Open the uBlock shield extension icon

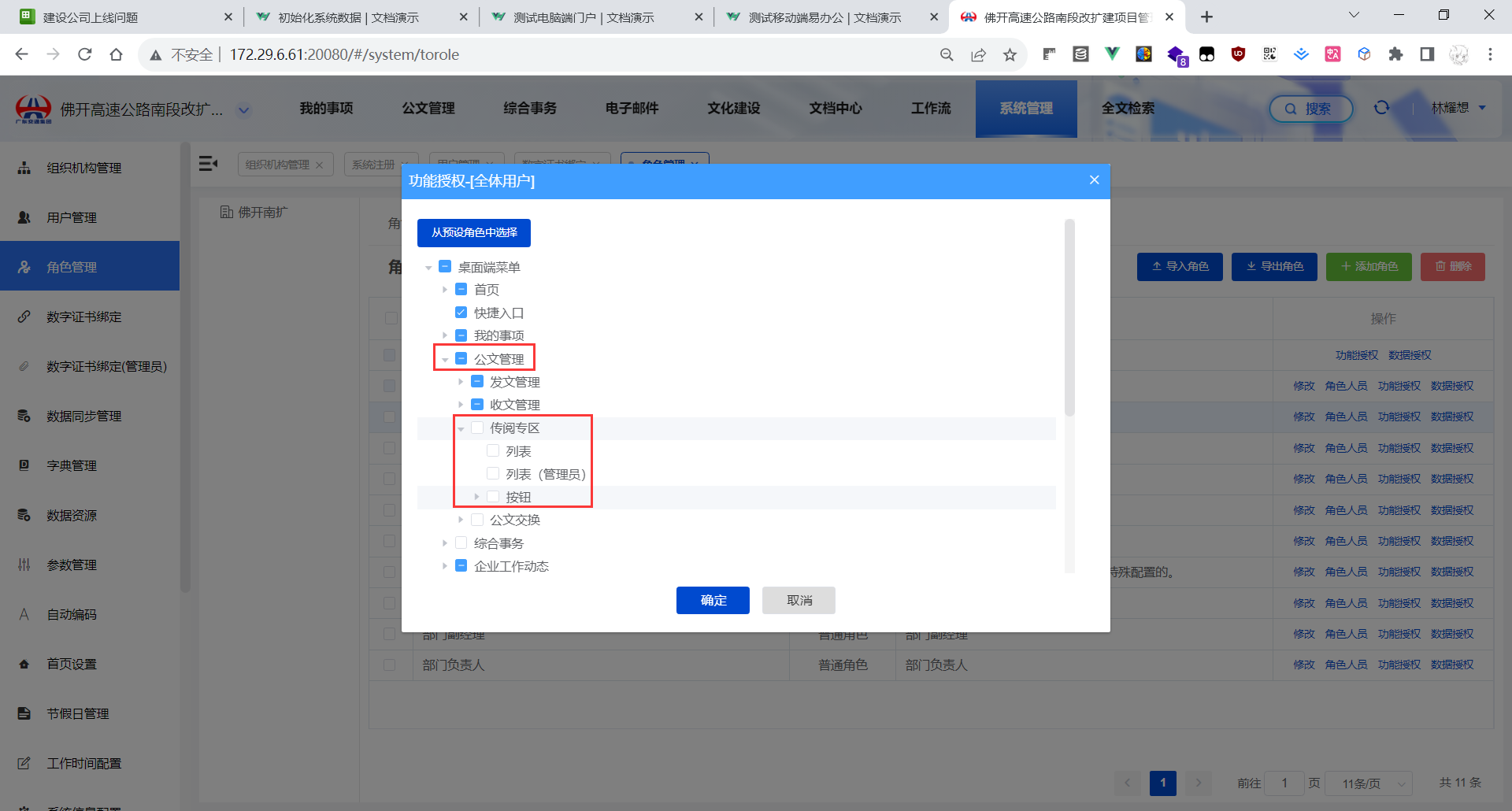[x=1238, y=54]
